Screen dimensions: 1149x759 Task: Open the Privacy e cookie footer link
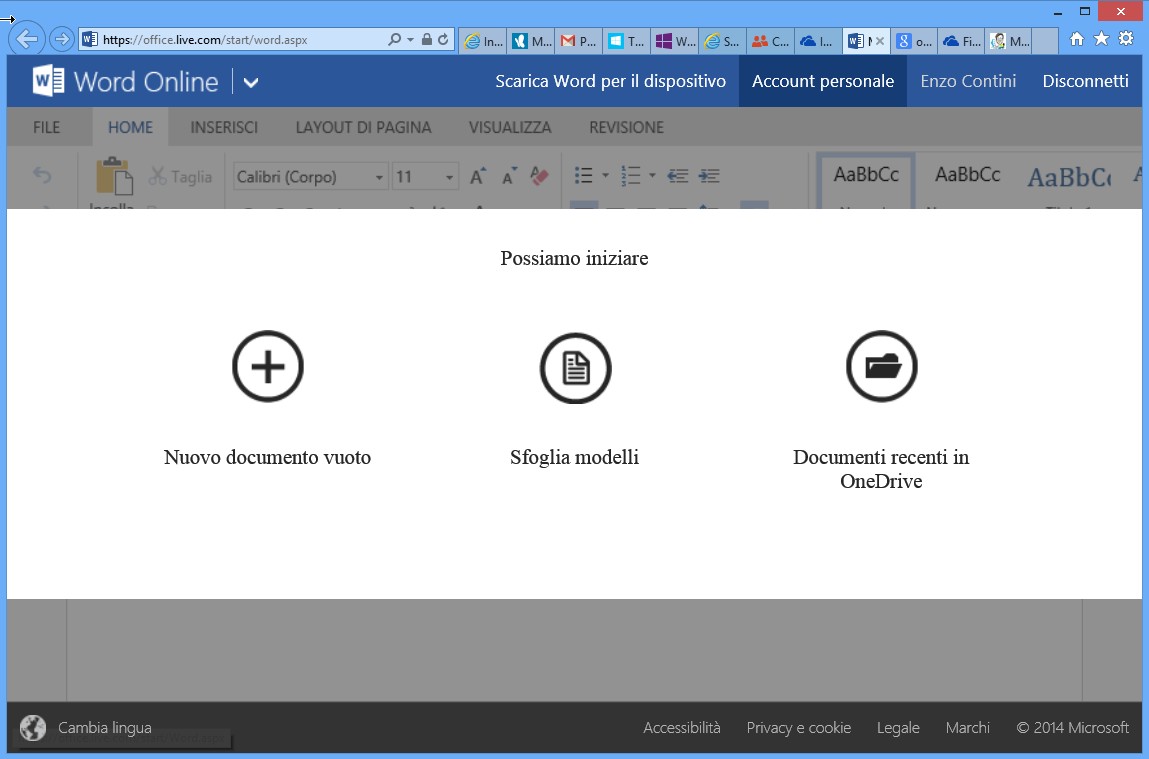pyautogui.click(x=798, y=728)
